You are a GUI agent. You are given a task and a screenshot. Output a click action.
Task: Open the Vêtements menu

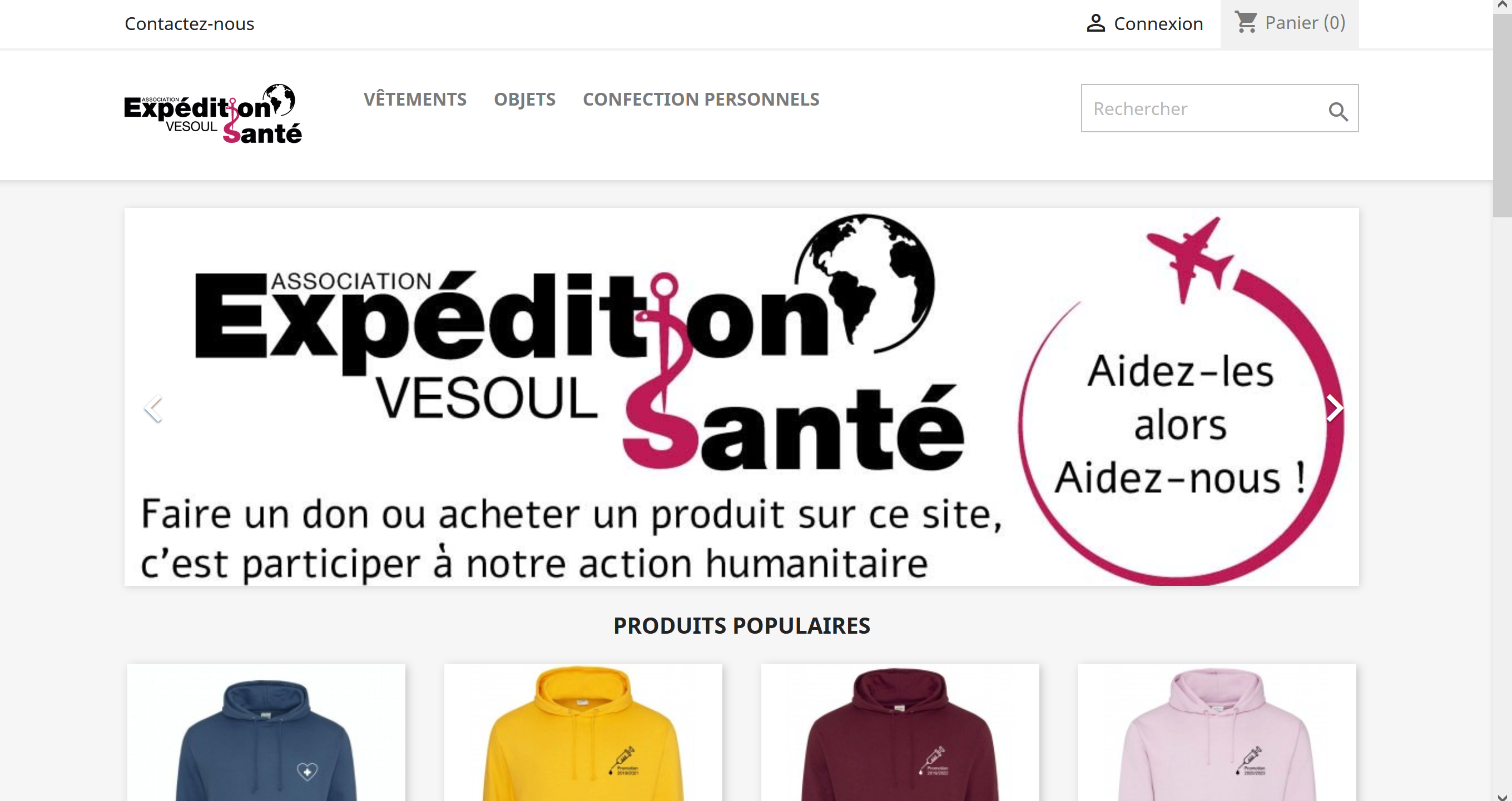(x=415, y=99)
